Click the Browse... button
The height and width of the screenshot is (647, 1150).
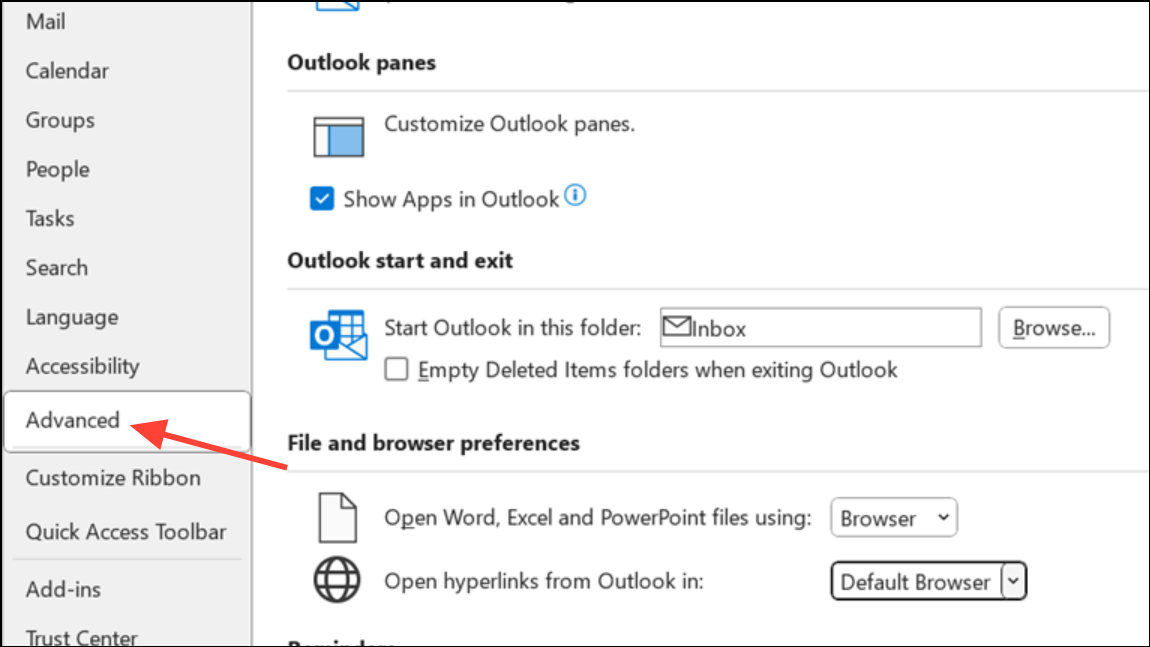click(1054, 328)
